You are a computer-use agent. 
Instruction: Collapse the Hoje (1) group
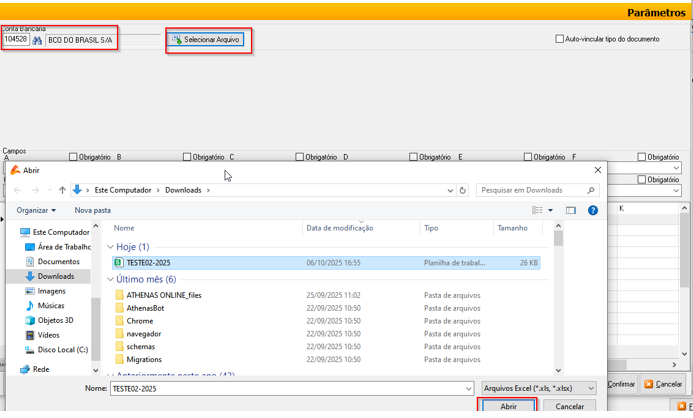(x=111, y=247)
